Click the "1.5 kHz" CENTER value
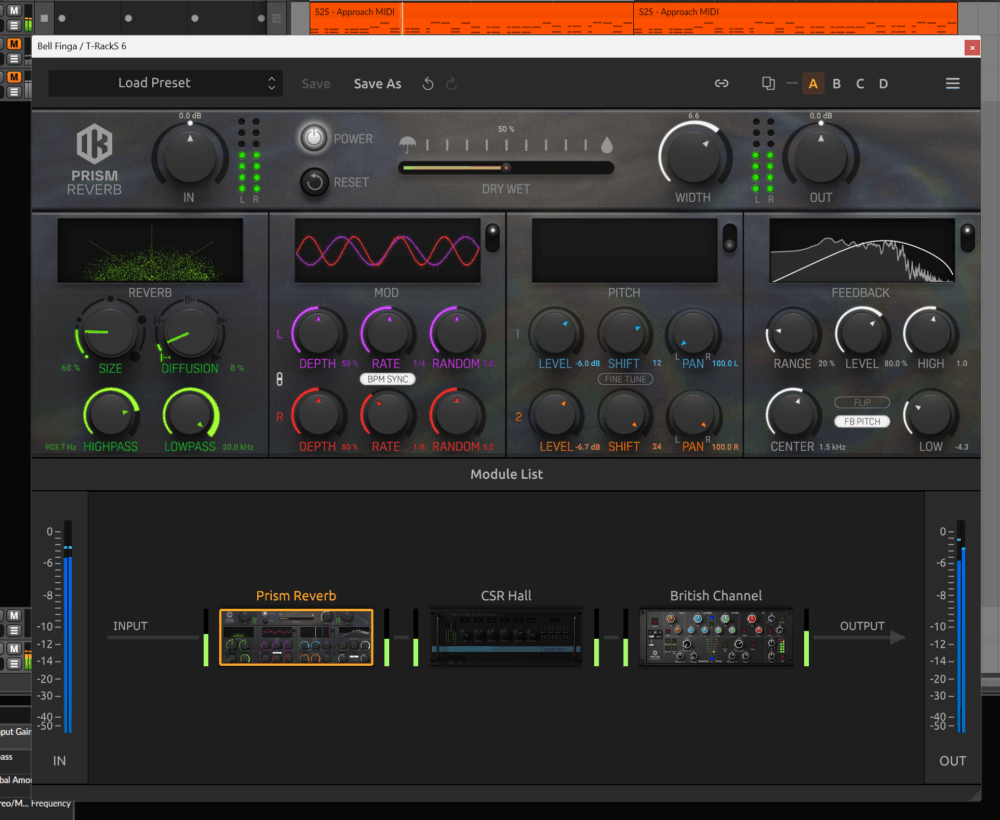1000x820 pixels. pos(830,447)
